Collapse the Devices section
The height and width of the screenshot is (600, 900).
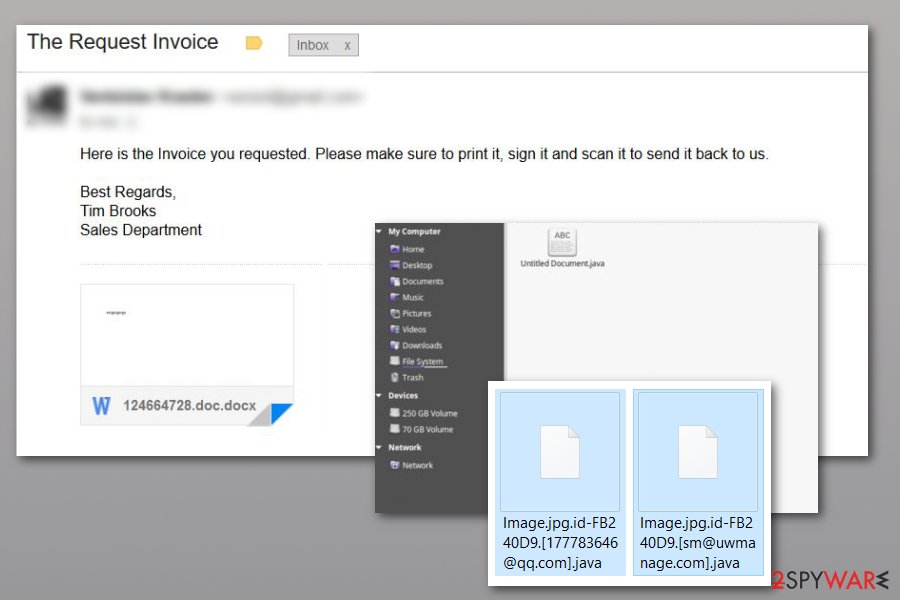coord(379,396)
